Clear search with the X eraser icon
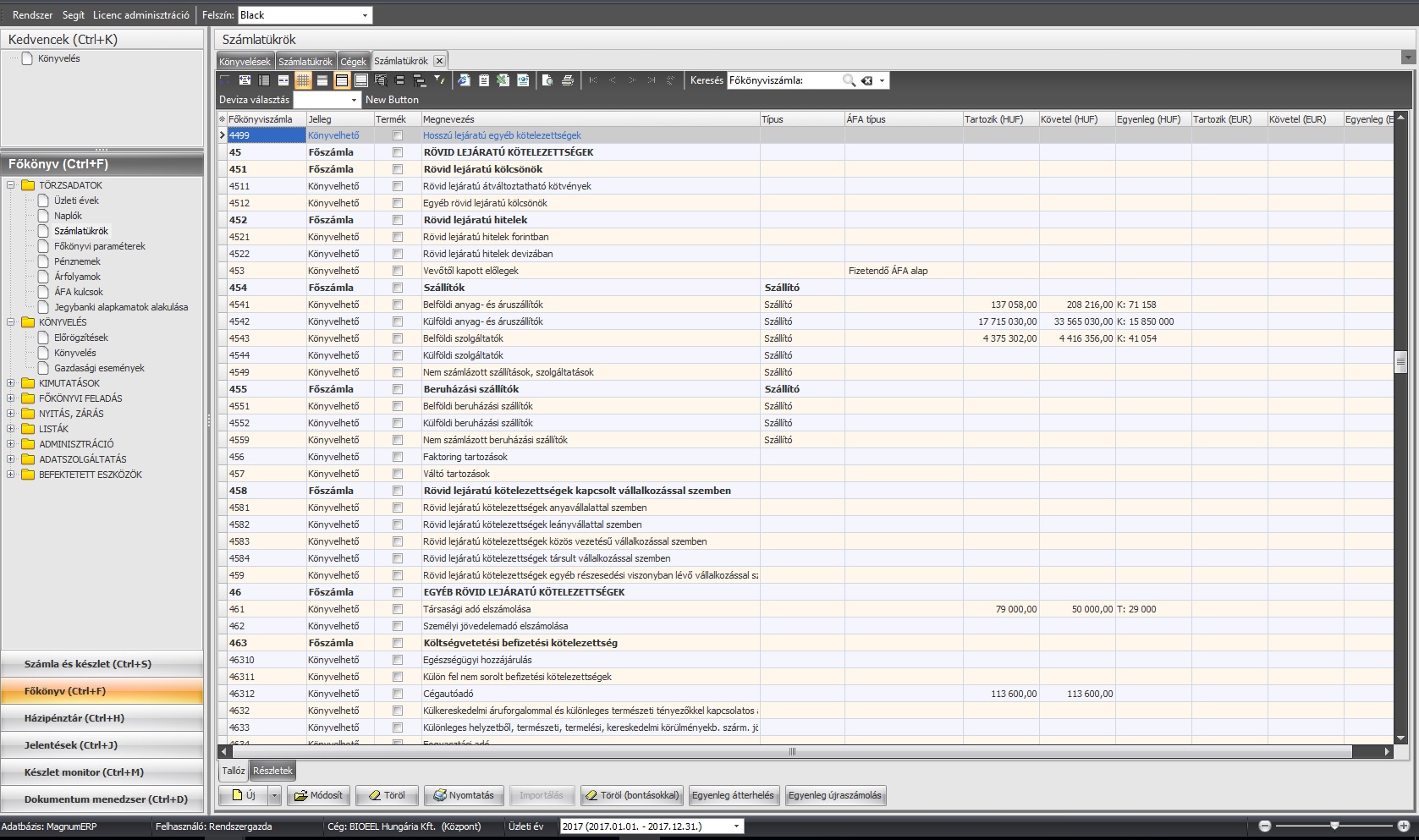1419x840 pixels. (866, 80)
